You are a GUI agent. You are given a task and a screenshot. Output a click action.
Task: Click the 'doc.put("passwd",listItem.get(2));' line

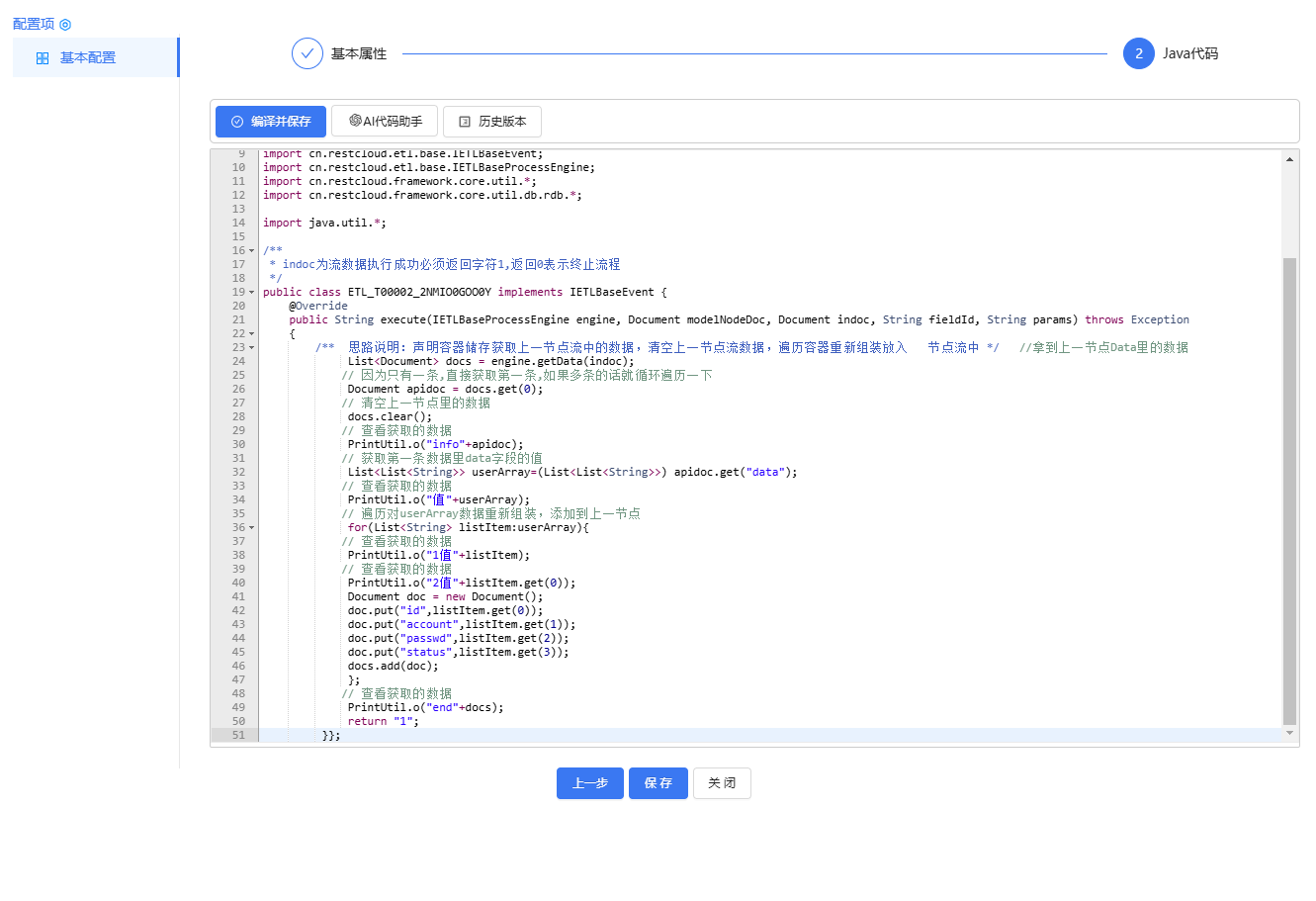click(458, 638)
